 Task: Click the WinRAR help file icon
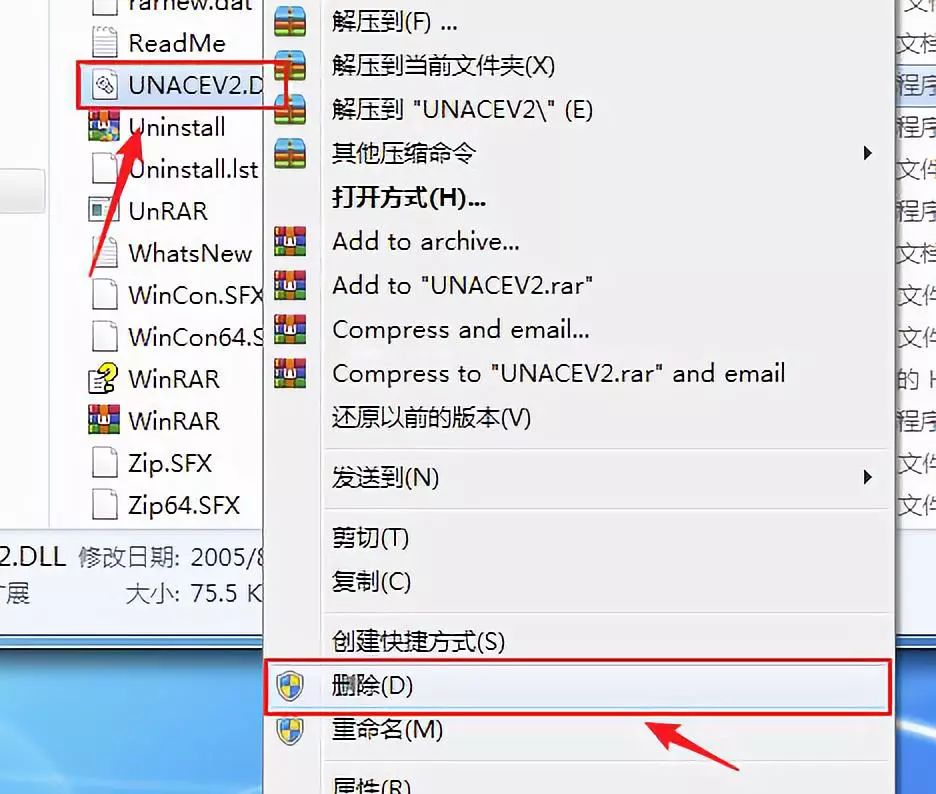[104, 378]
